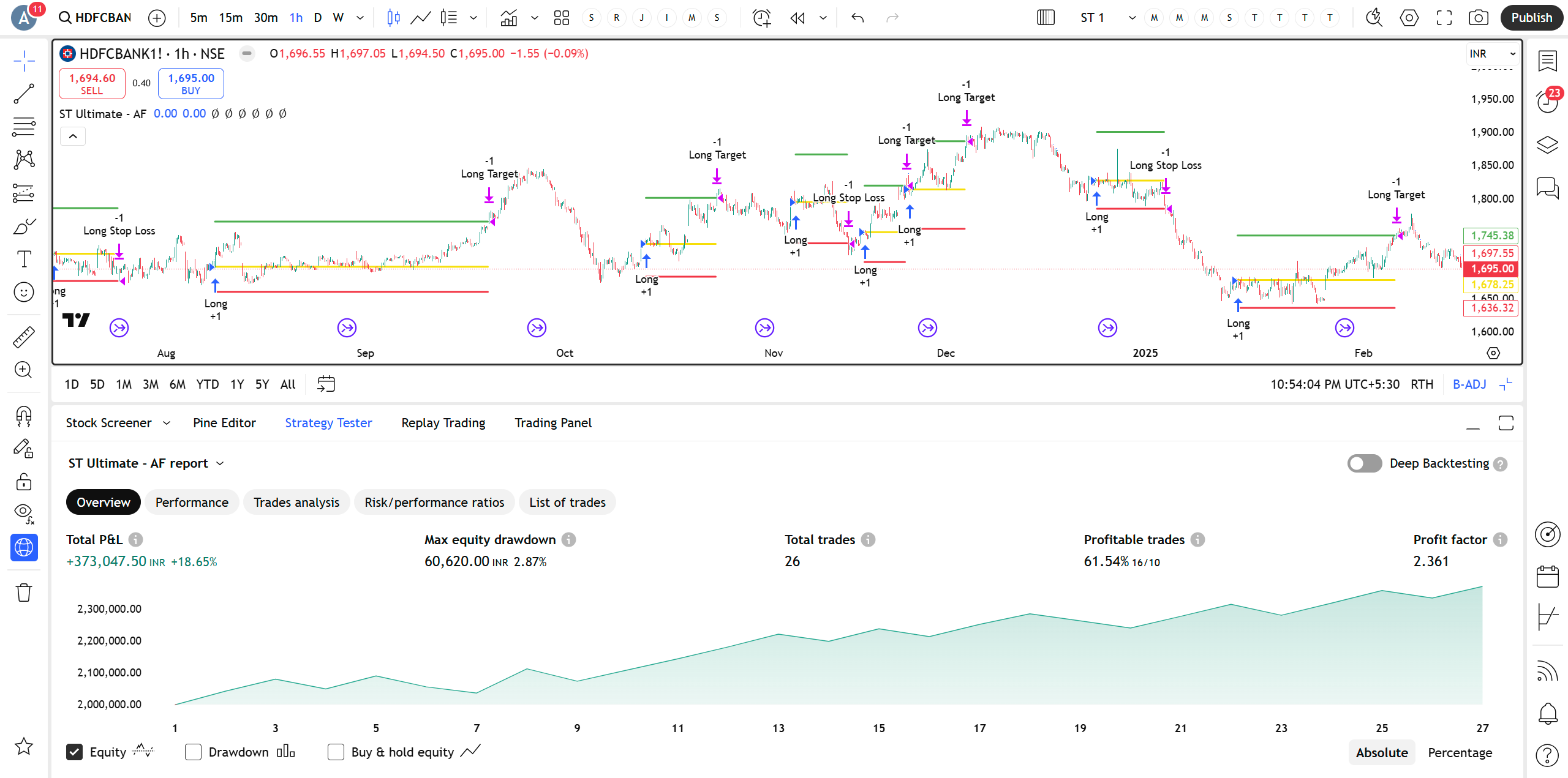Screen dimensions: 1568x778
Task: Open the HDFCBAN symbol search field
Action: (96, 18)
